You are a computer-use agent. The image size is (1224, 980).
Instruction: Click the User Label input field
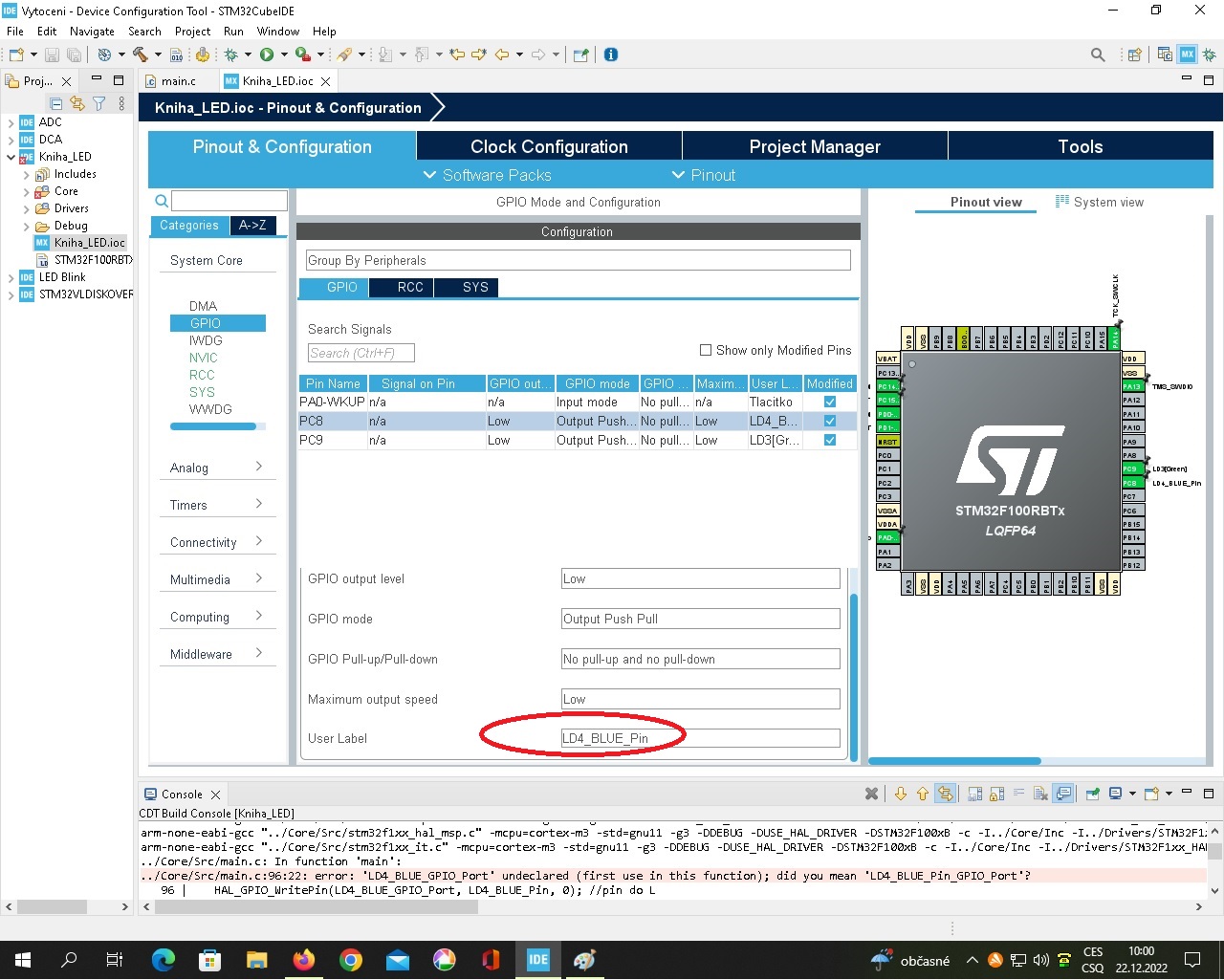pos(700,738)
